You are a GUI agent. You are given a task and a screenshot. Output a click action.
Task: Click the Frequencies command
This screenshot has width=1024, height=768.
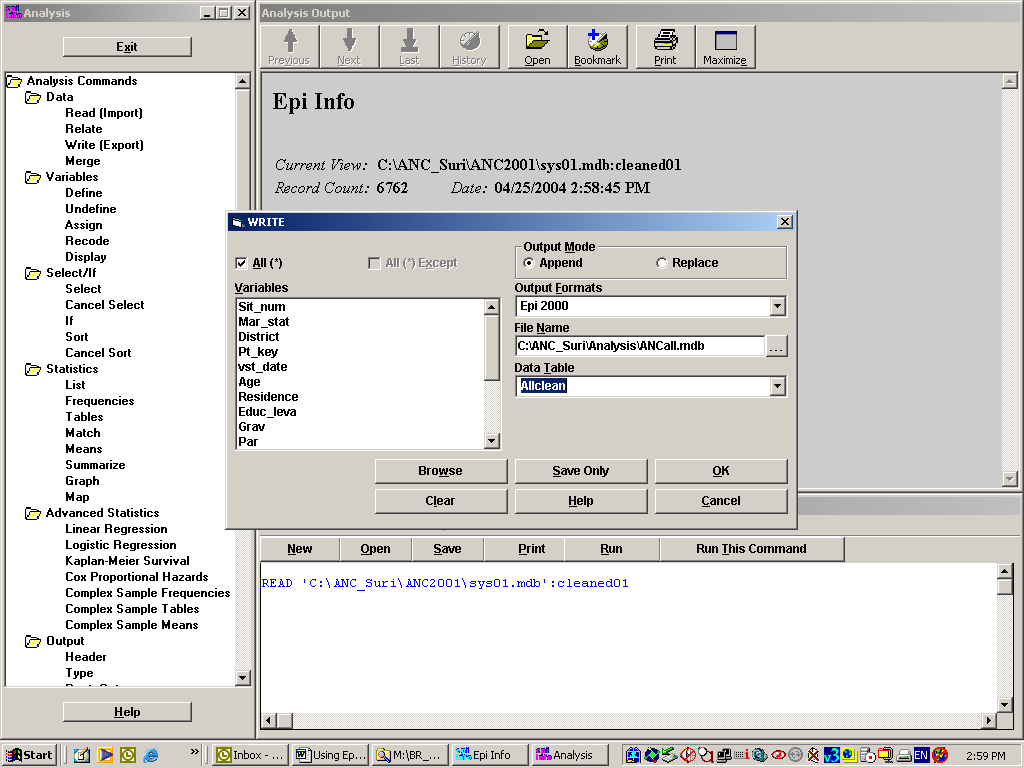point(100,401)
